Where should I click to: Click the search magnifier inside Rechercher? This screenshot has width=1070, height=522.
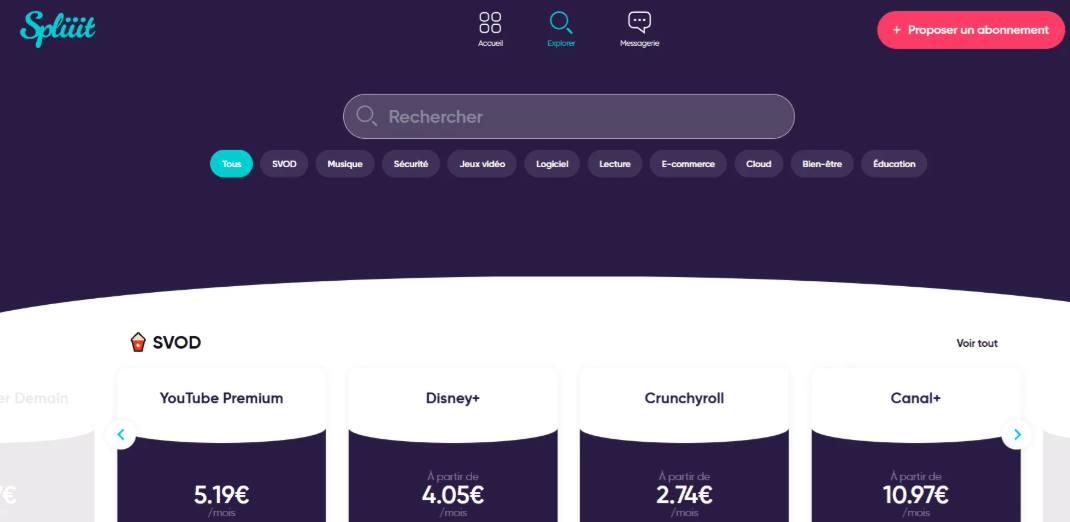366,116
